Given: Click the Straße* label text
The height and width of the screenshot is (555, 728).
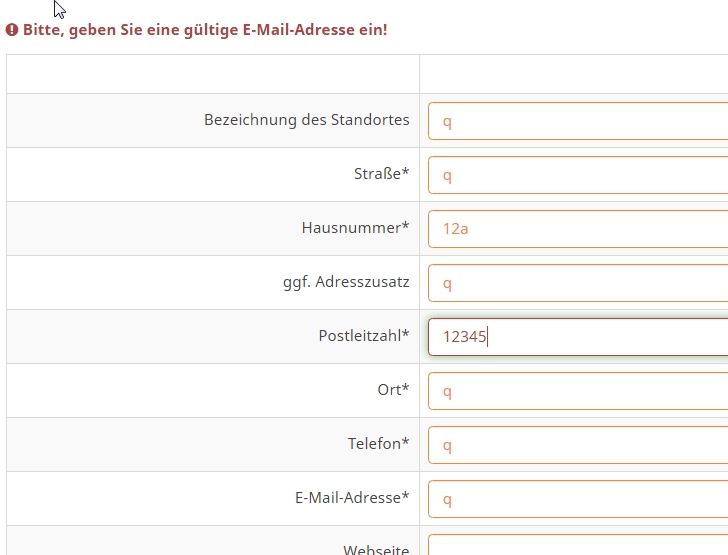Looking at the screenshot, I should click(x=381, y=174).
